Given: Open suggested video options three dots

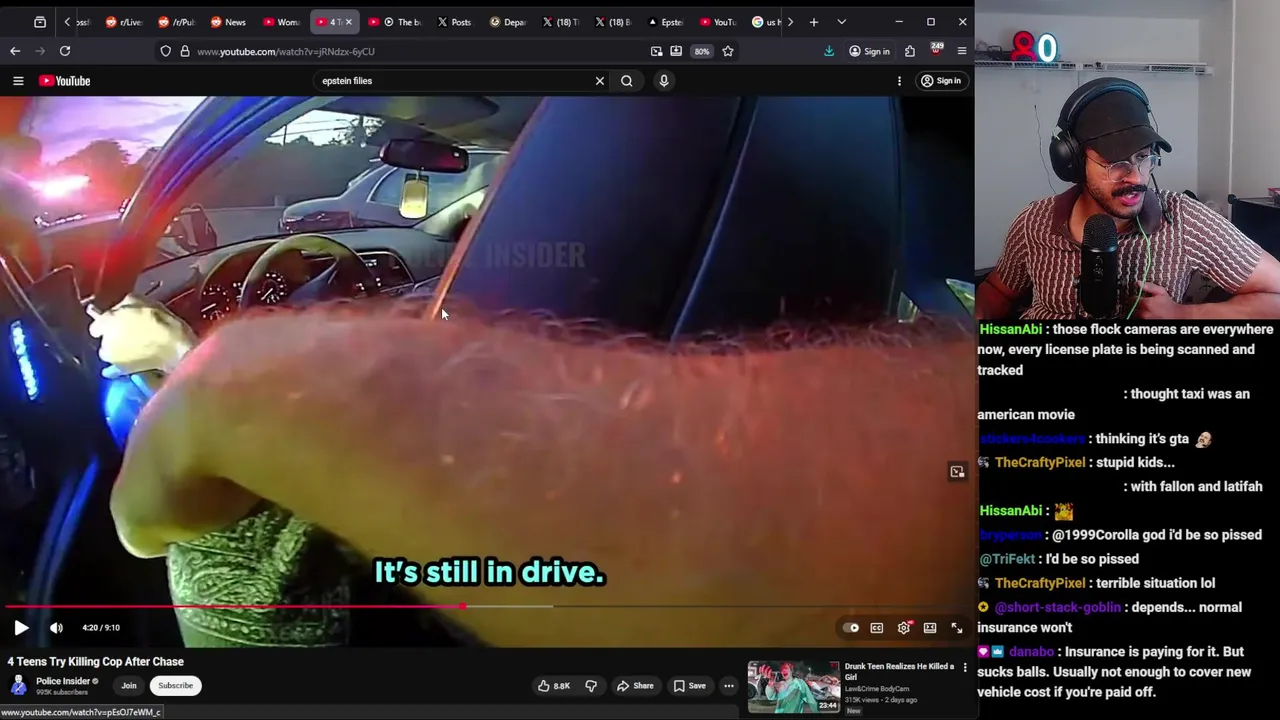Looking at the screenshot, I should 965,667.
